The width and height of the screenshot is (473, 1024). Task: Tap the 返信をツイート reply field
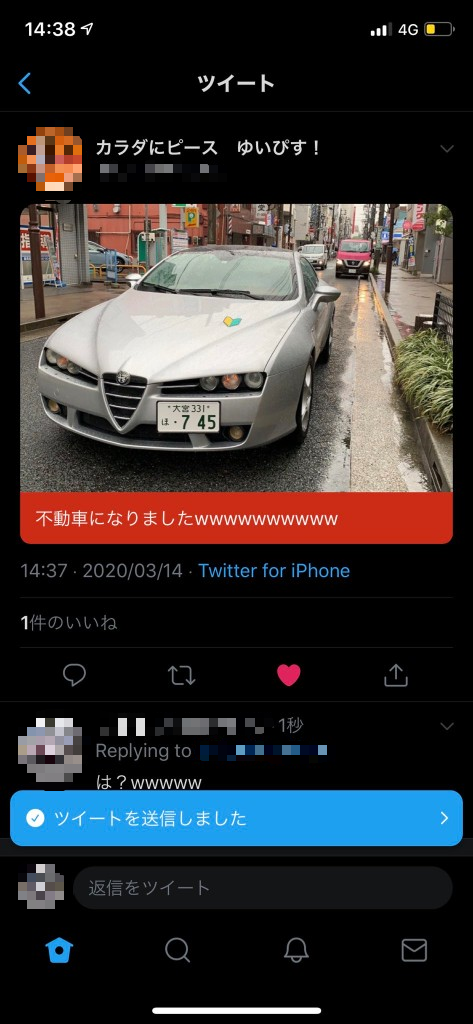(263, 888)
